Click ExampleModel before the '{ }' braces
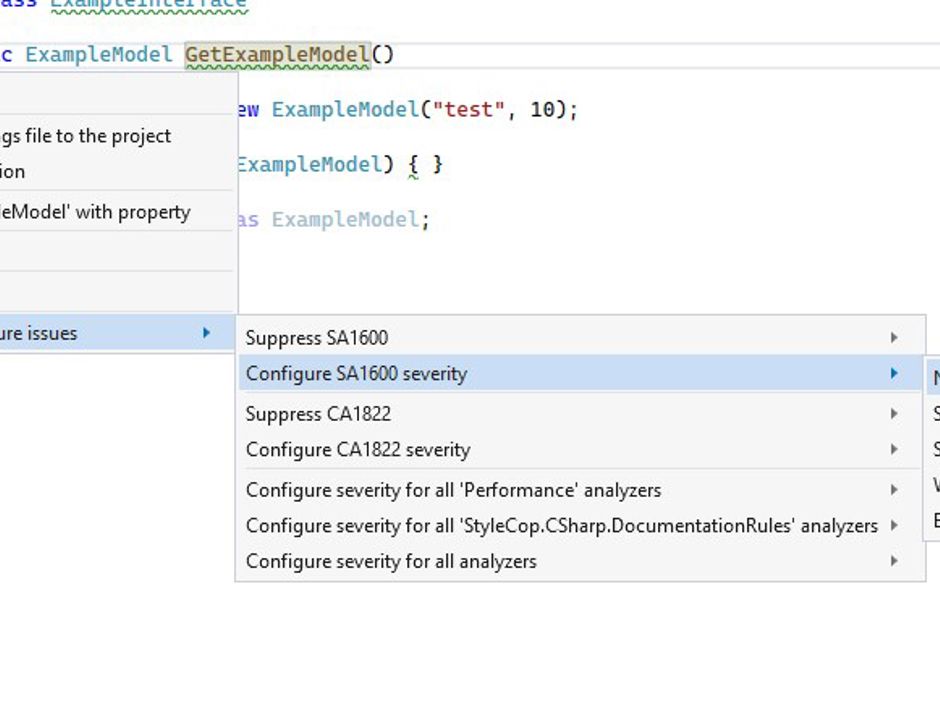 coord(309,164)
